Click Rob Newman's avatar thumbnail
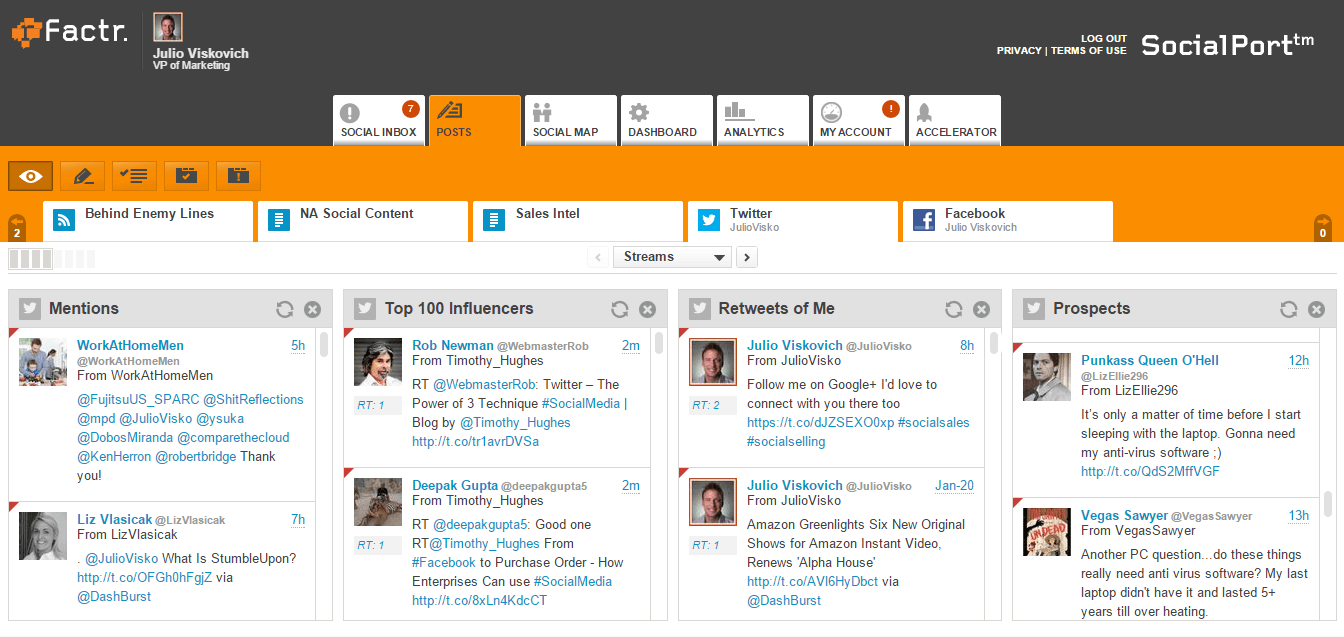 tap(378, 362)
